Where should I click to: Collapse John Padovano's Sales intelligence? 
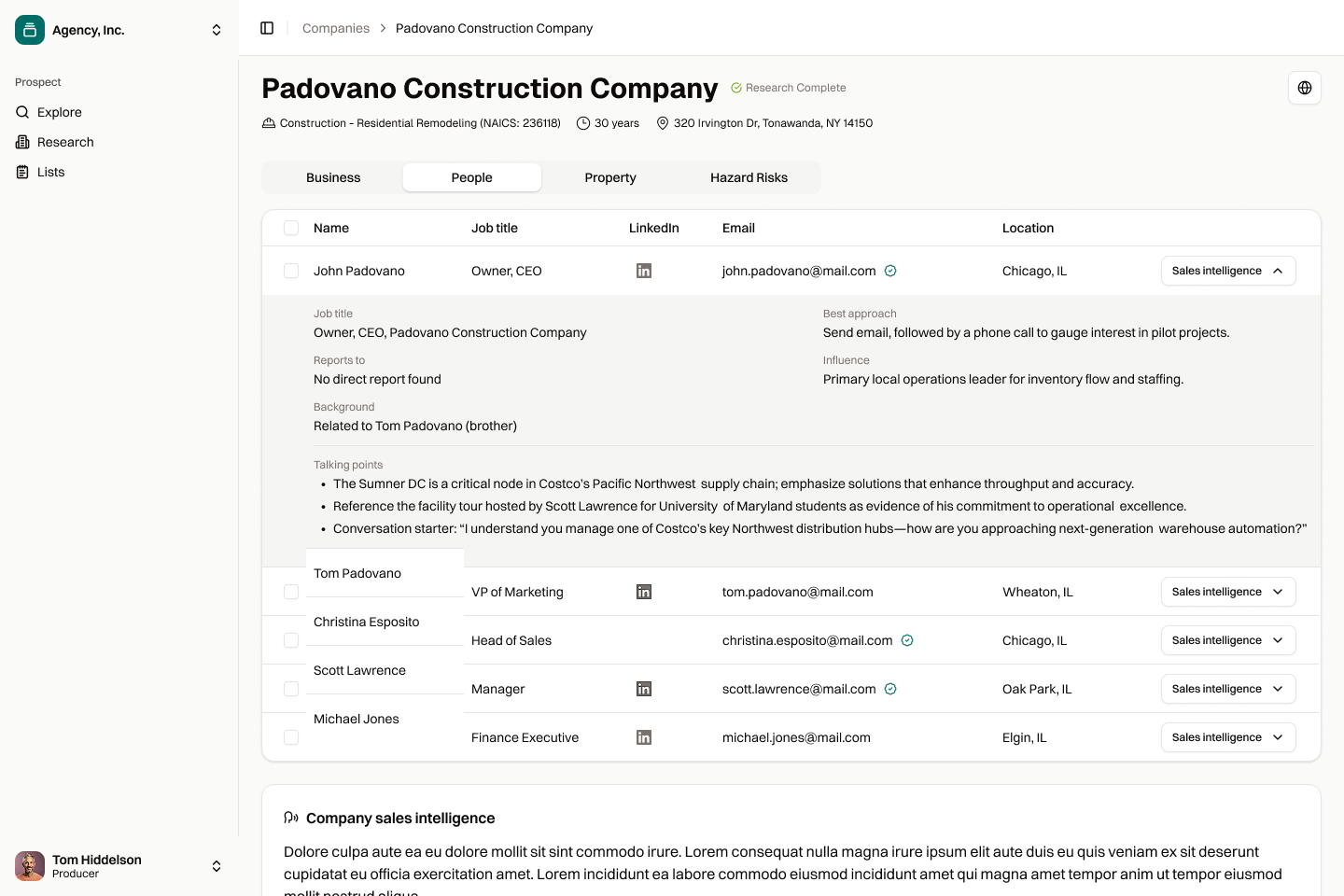click(1227, 271)
